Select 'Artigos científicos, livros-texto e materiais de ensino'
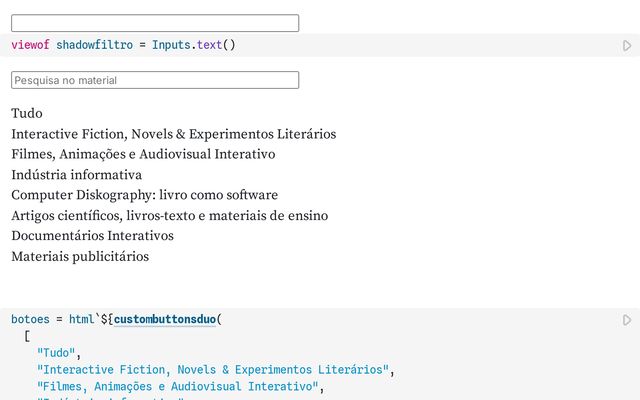 (x=169, y=215)
